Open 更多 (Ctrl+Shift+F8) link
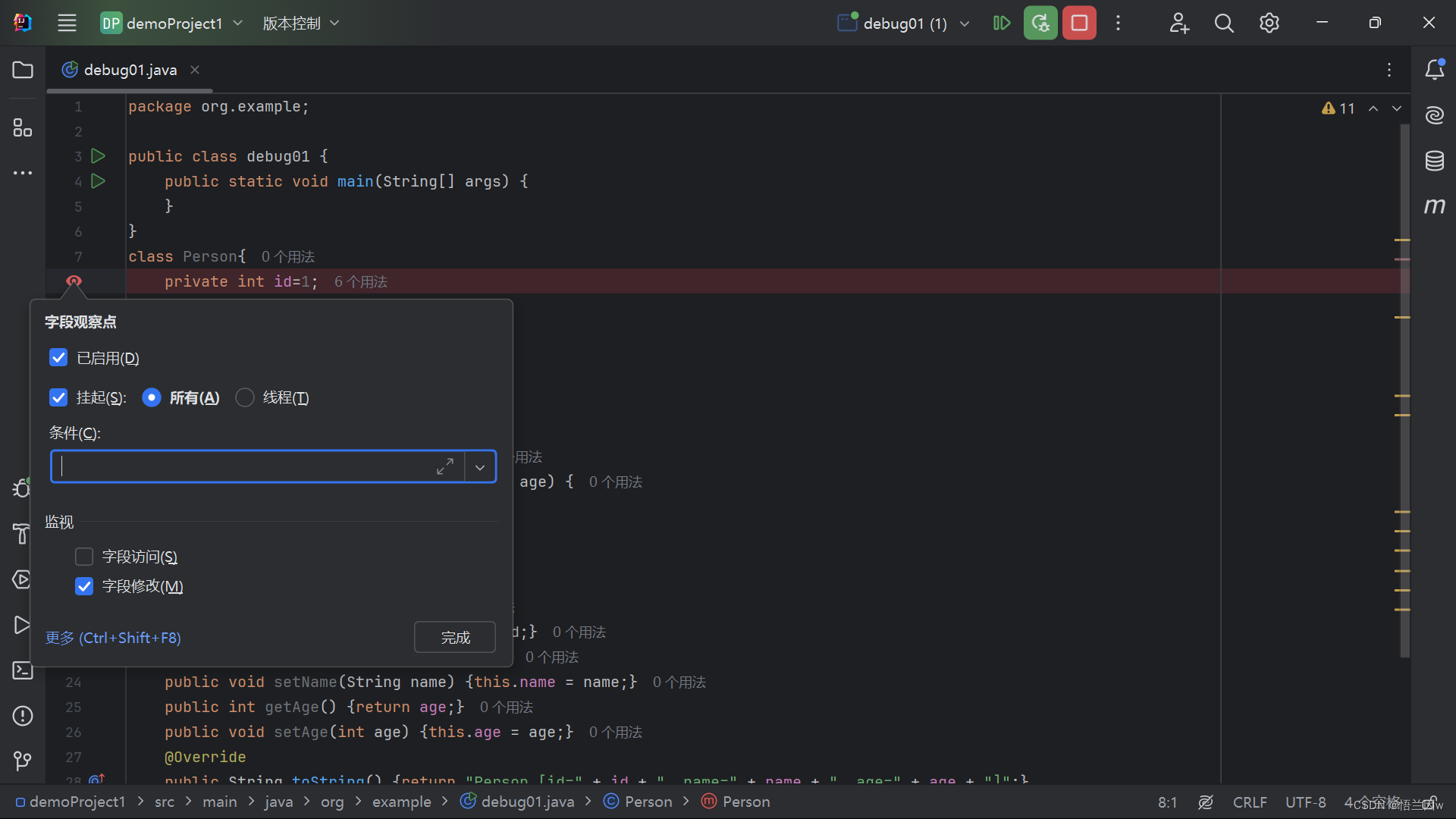Viewport: 1456px width, 819px height. coord(113,638)
